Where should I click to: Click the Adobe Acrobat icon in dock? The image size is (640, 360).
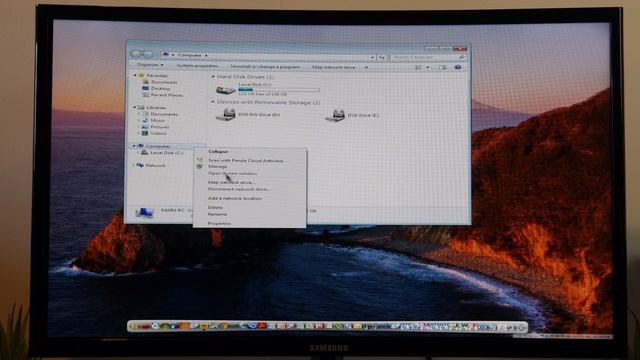pyautogui.click(x=261, y=325)
